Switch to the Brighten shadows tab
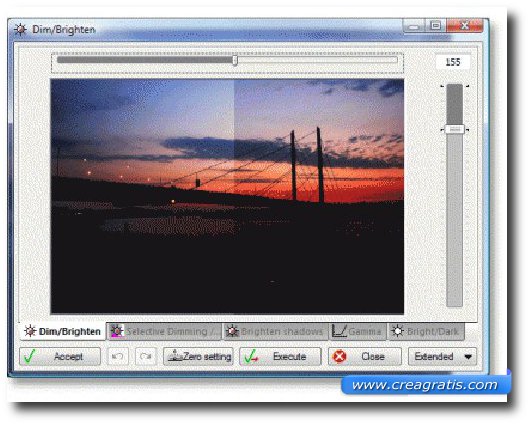The image size is (530, 425). pos(275,331)
